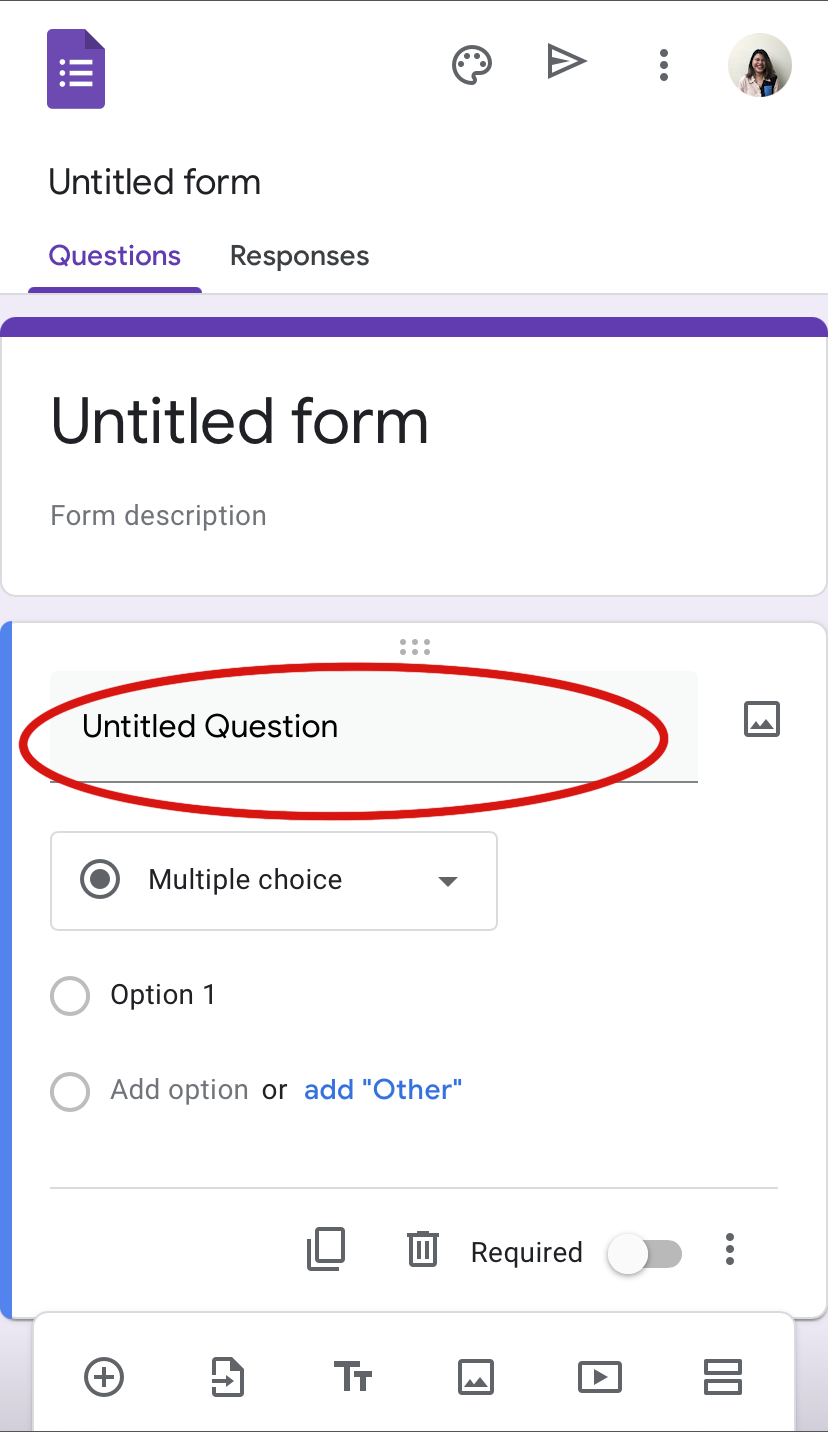This screenshot has width=828, height=1432.
Task: Open the form's more options menu
Action: (x=663, y=65)
